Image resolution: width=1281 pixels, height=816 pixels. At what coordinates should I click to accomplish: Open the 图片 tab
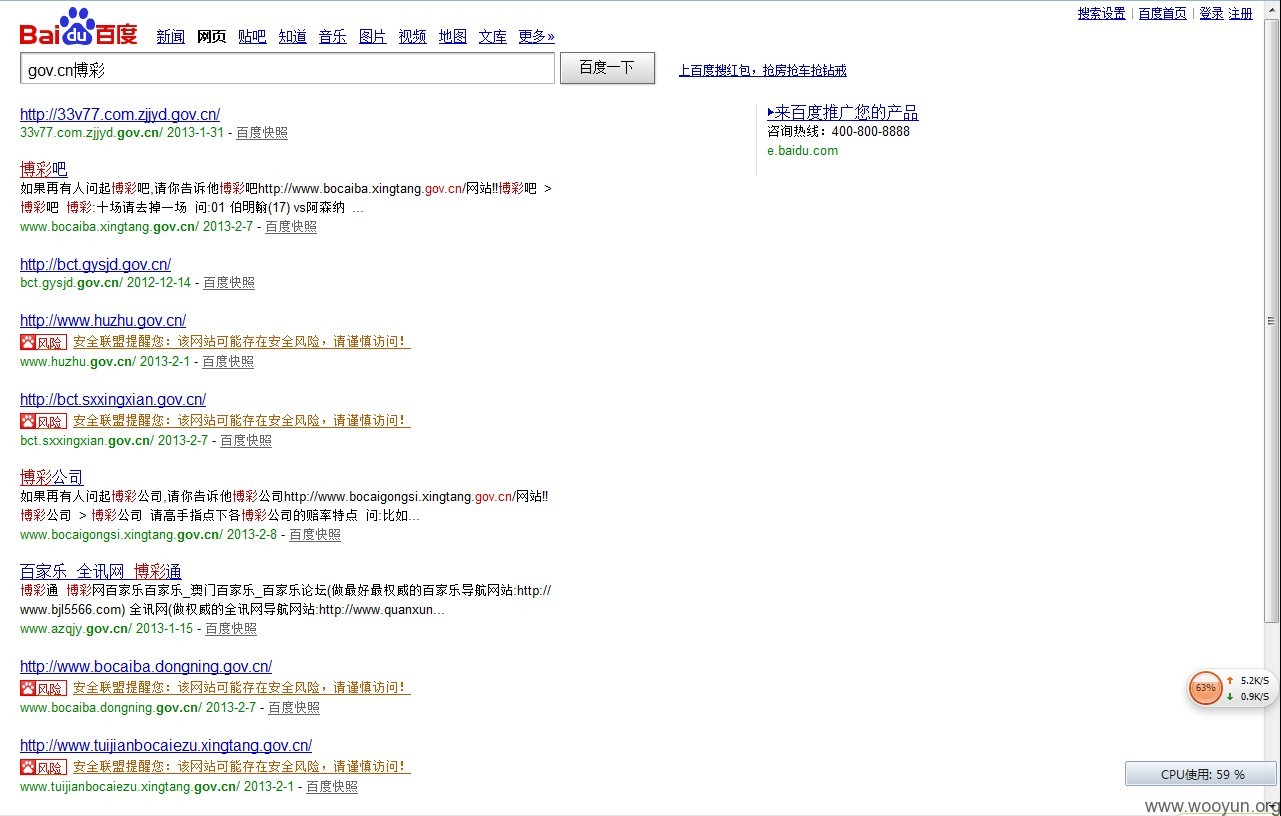coord(372,37)
